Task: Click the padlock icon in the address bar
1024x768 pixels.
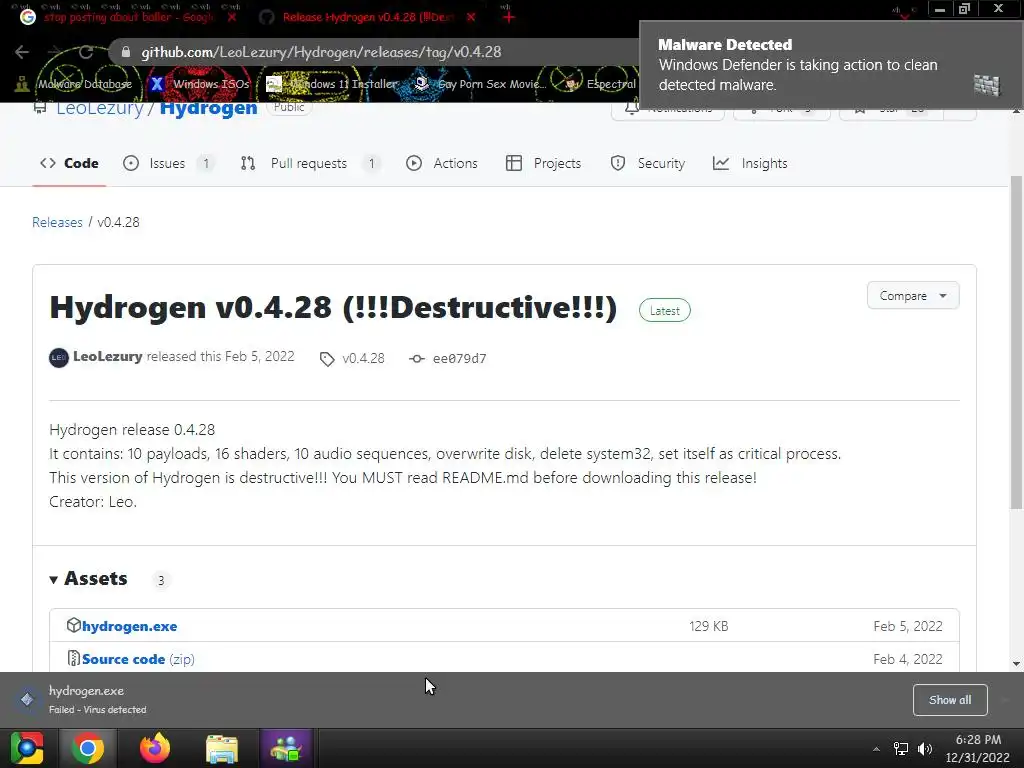Action: [126, 52]
